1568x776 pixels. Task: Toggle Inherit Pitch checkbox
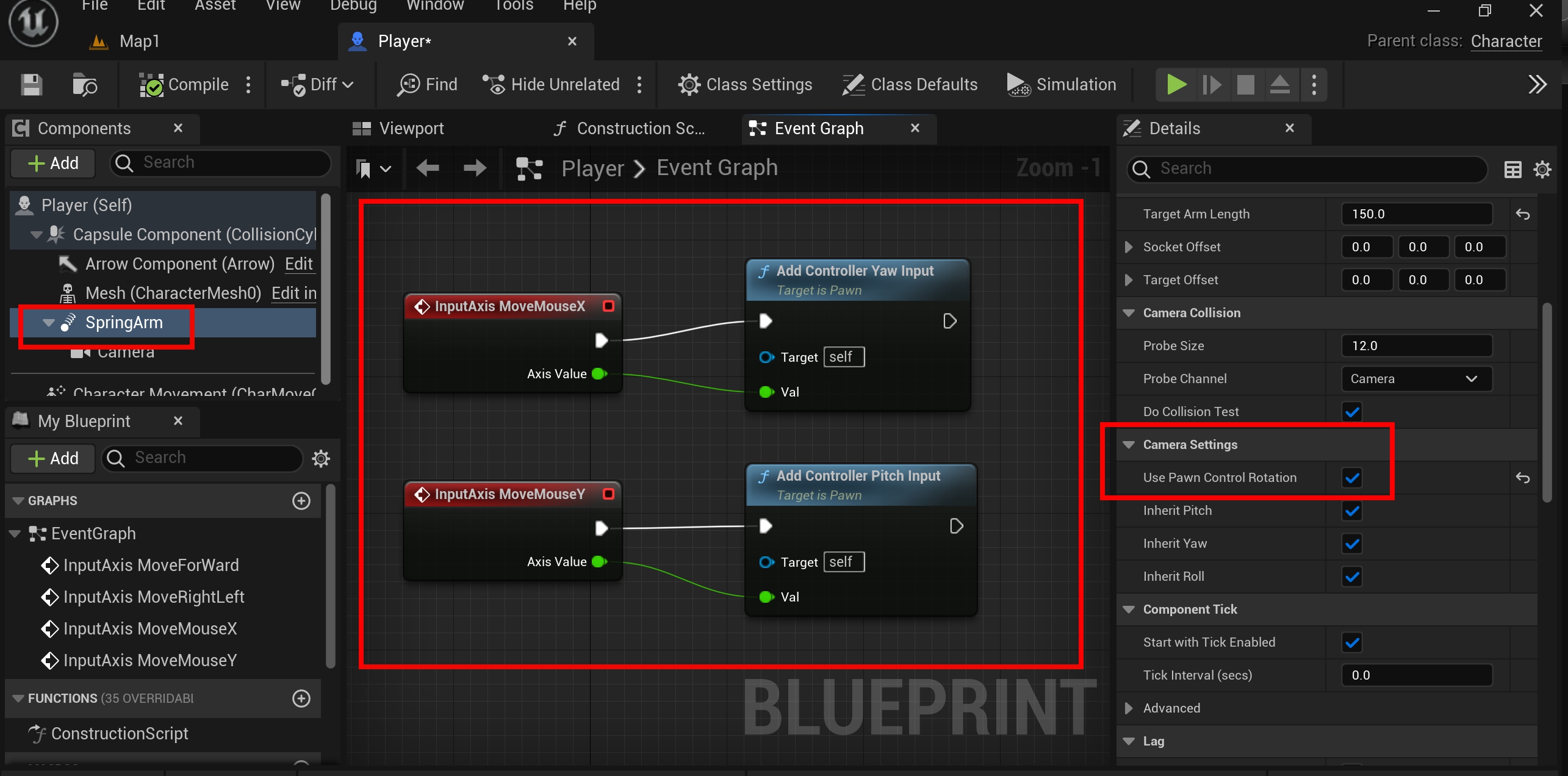pyautogui.click(x=1352, y=511)
